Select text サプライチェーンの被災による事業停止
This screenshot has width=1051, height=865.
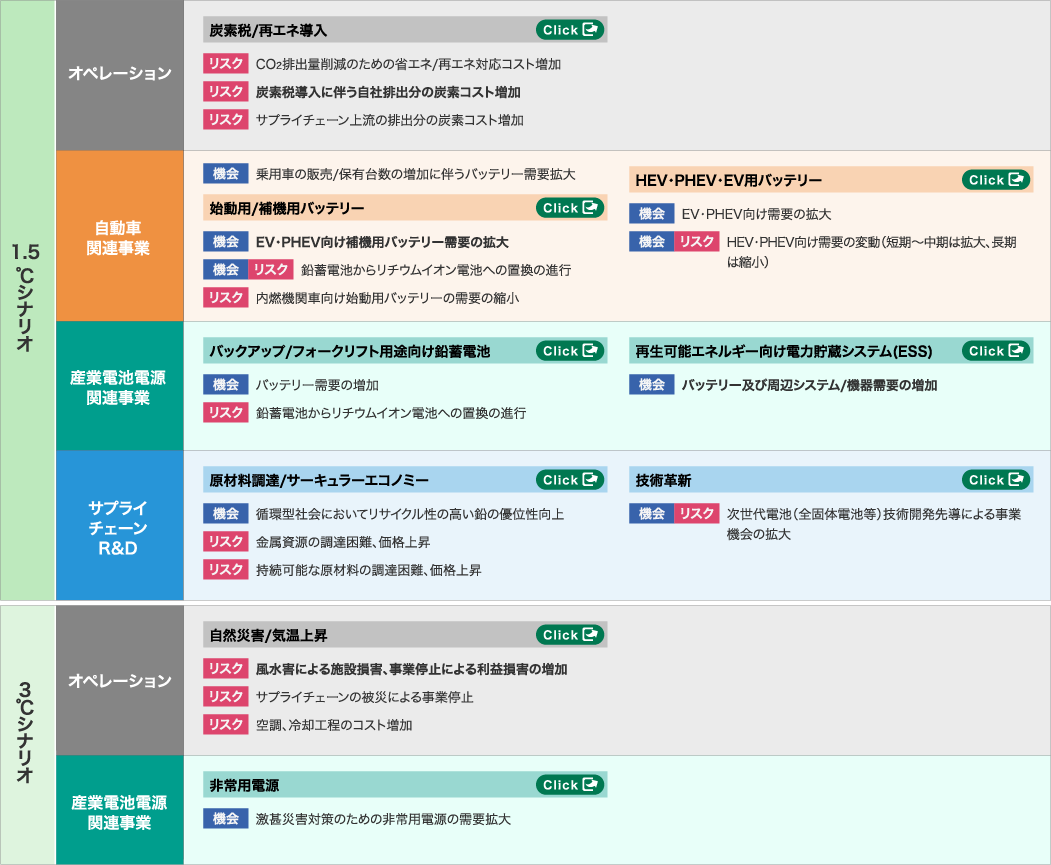364,697
